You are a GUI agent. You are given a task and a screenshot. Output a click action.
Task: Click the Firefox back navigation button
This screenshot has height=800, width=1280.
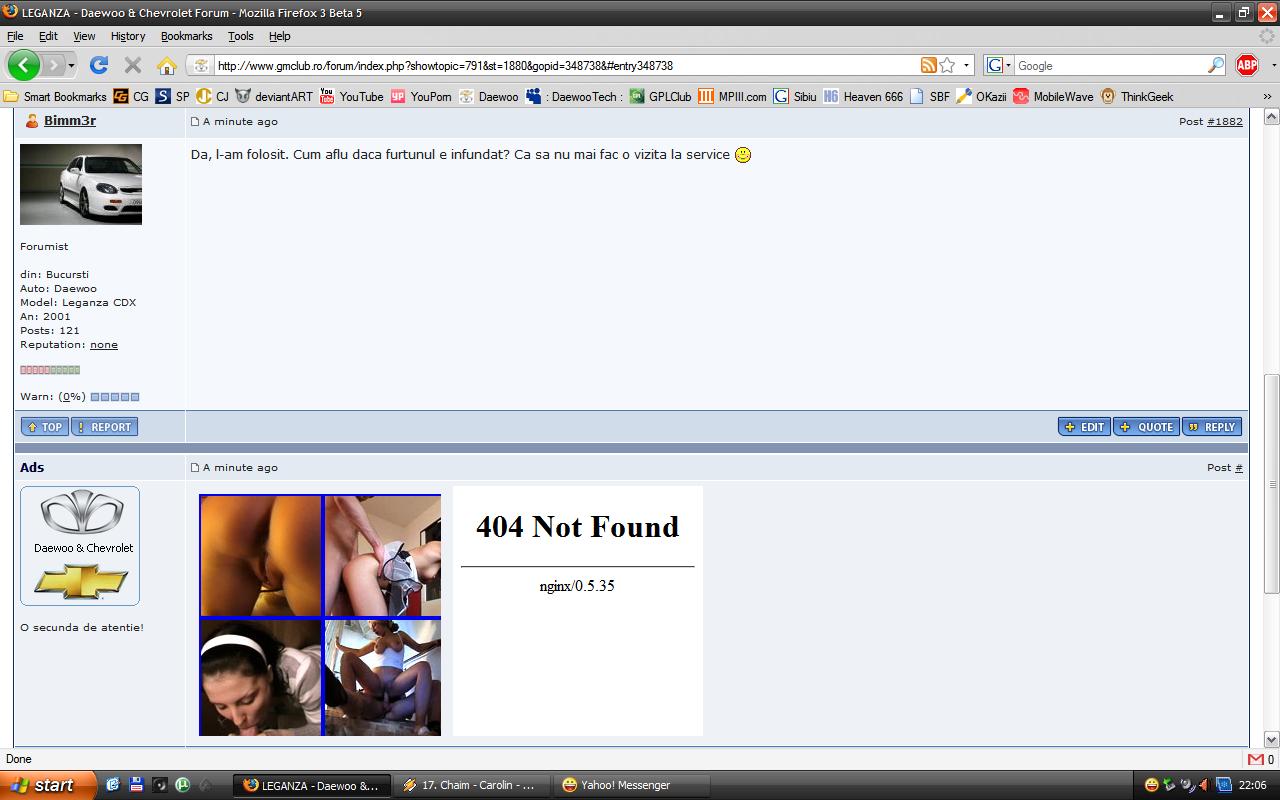24,65
